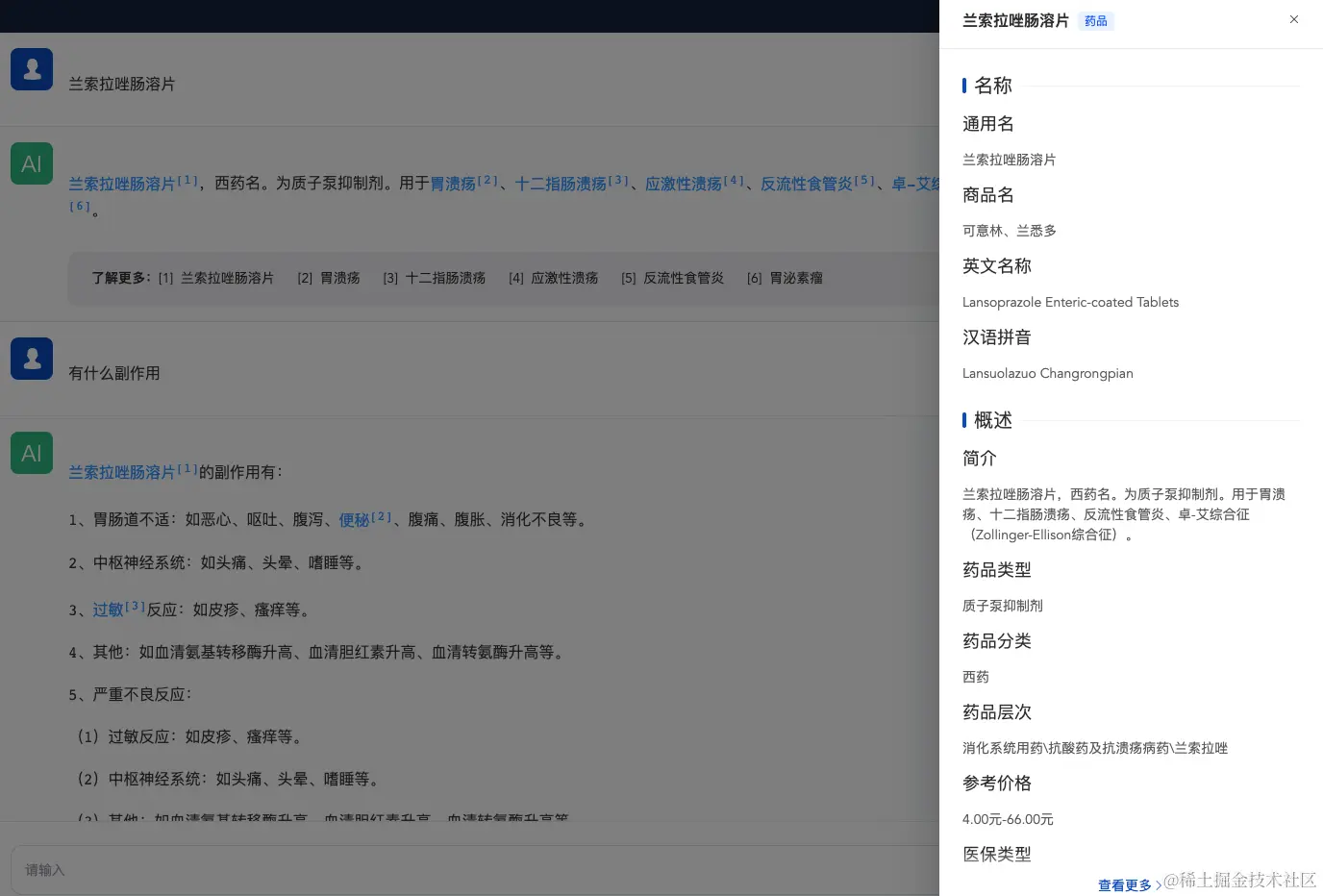Click the 参考价格 value 4.00元-66.00元
The image size is (1323, 896).
1008,819
